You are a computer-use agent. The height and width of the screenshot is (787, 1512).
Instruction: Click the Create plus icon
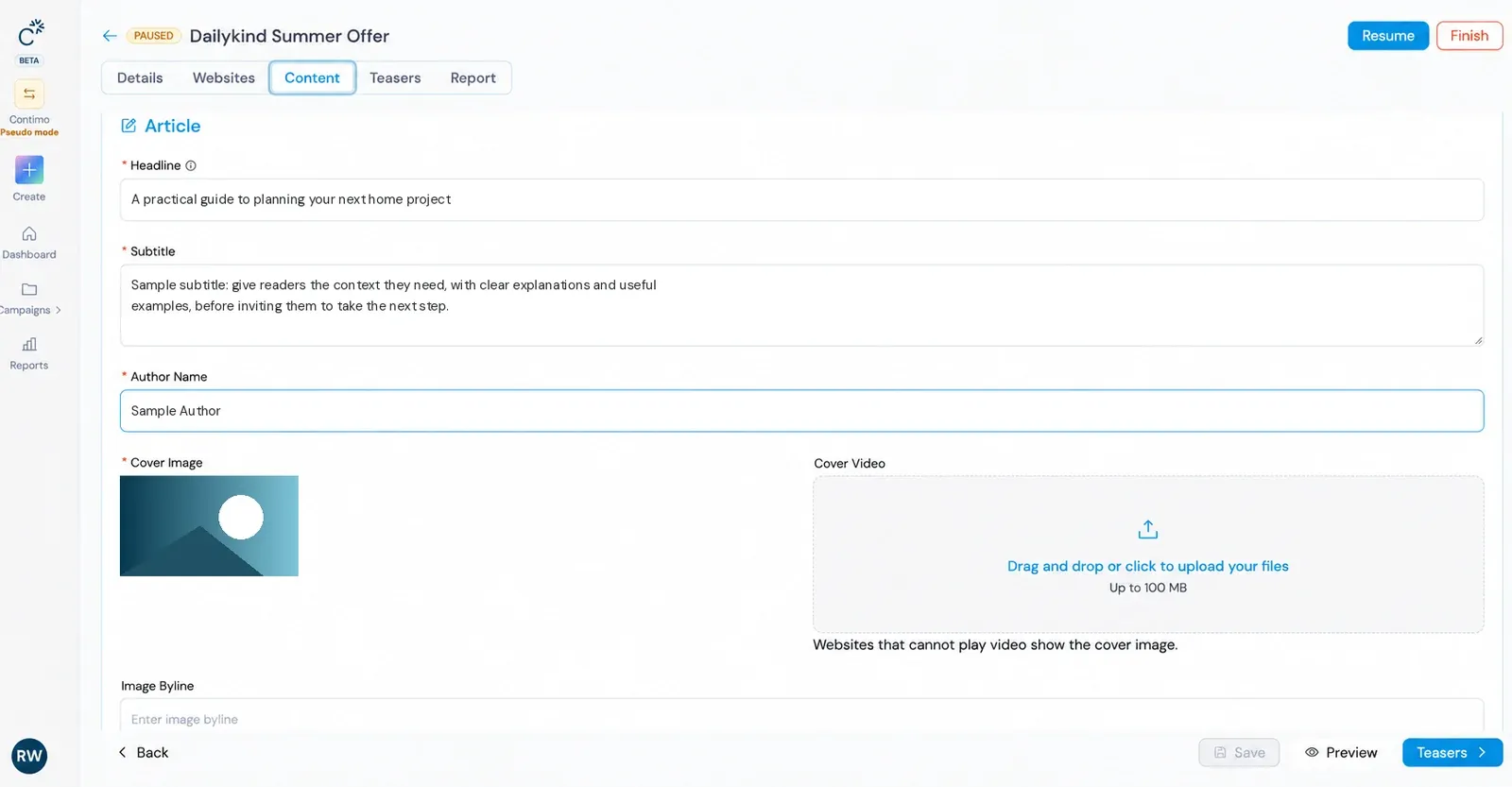click(29, 170)
